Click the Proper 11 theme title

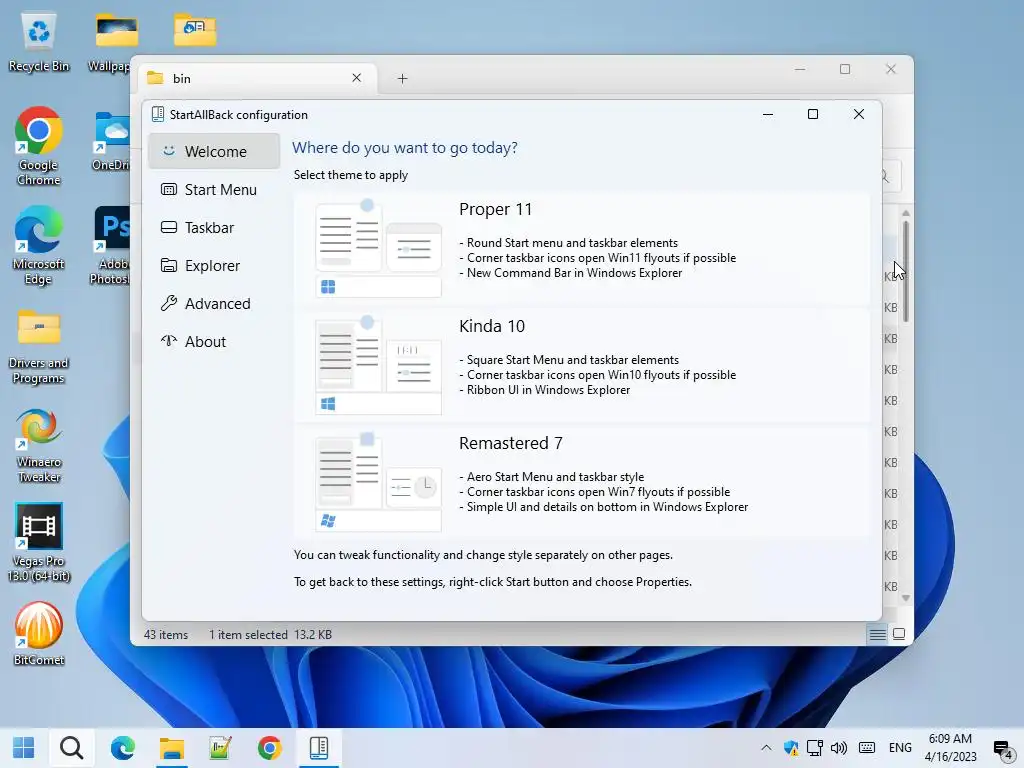[495, 209]
